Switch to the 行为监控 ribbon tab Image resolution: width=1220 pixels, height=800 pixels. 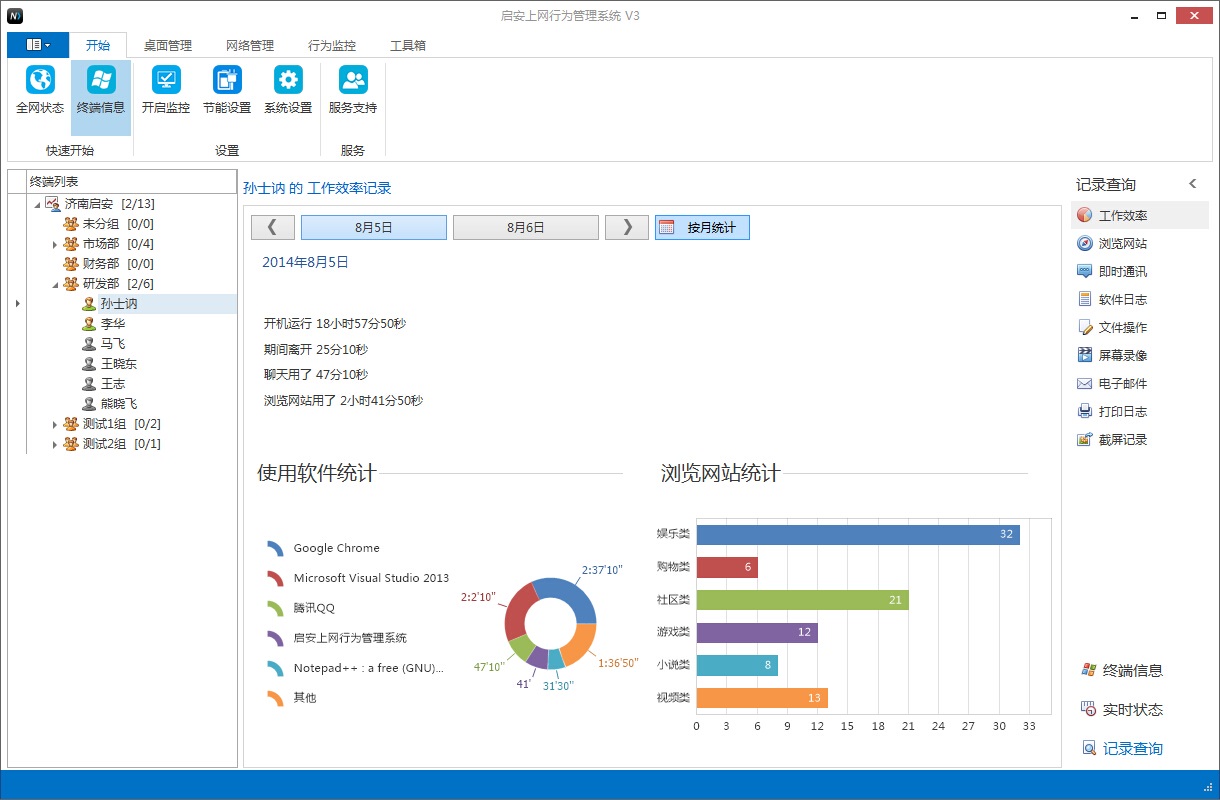(x=332, y=45)
